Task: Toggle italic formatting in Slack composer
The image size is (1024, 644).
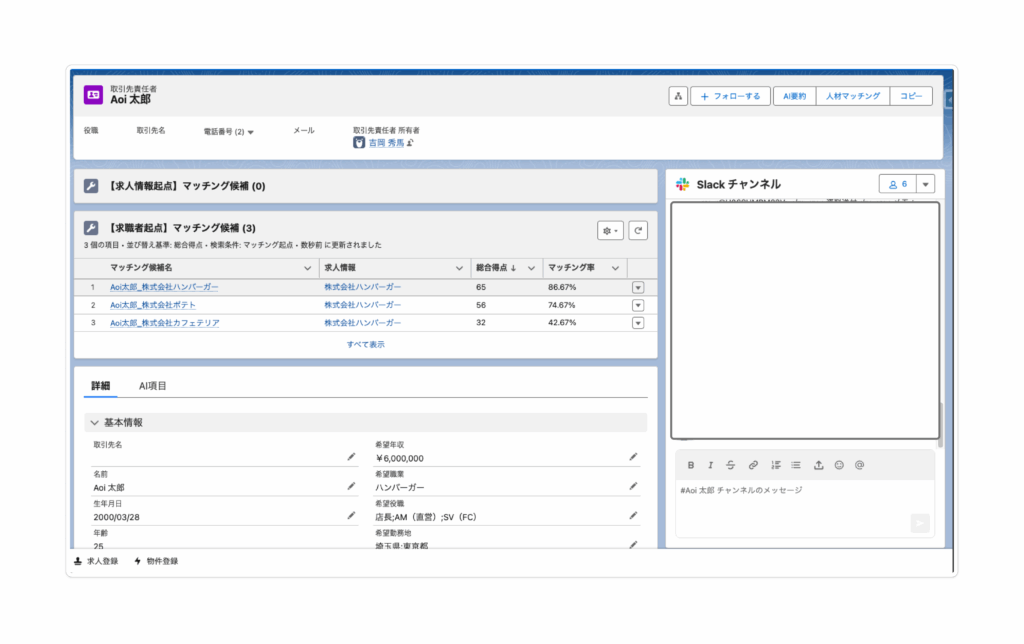Action: click(x=710, y=465)
